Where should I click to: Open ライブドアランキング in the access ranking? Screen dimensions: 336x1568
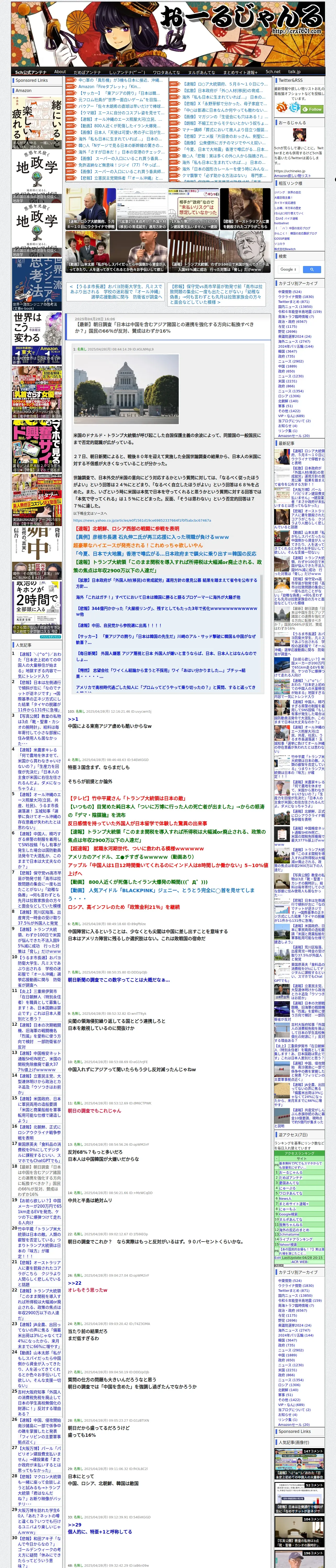pyautogui.click(x=296, y=1239)
